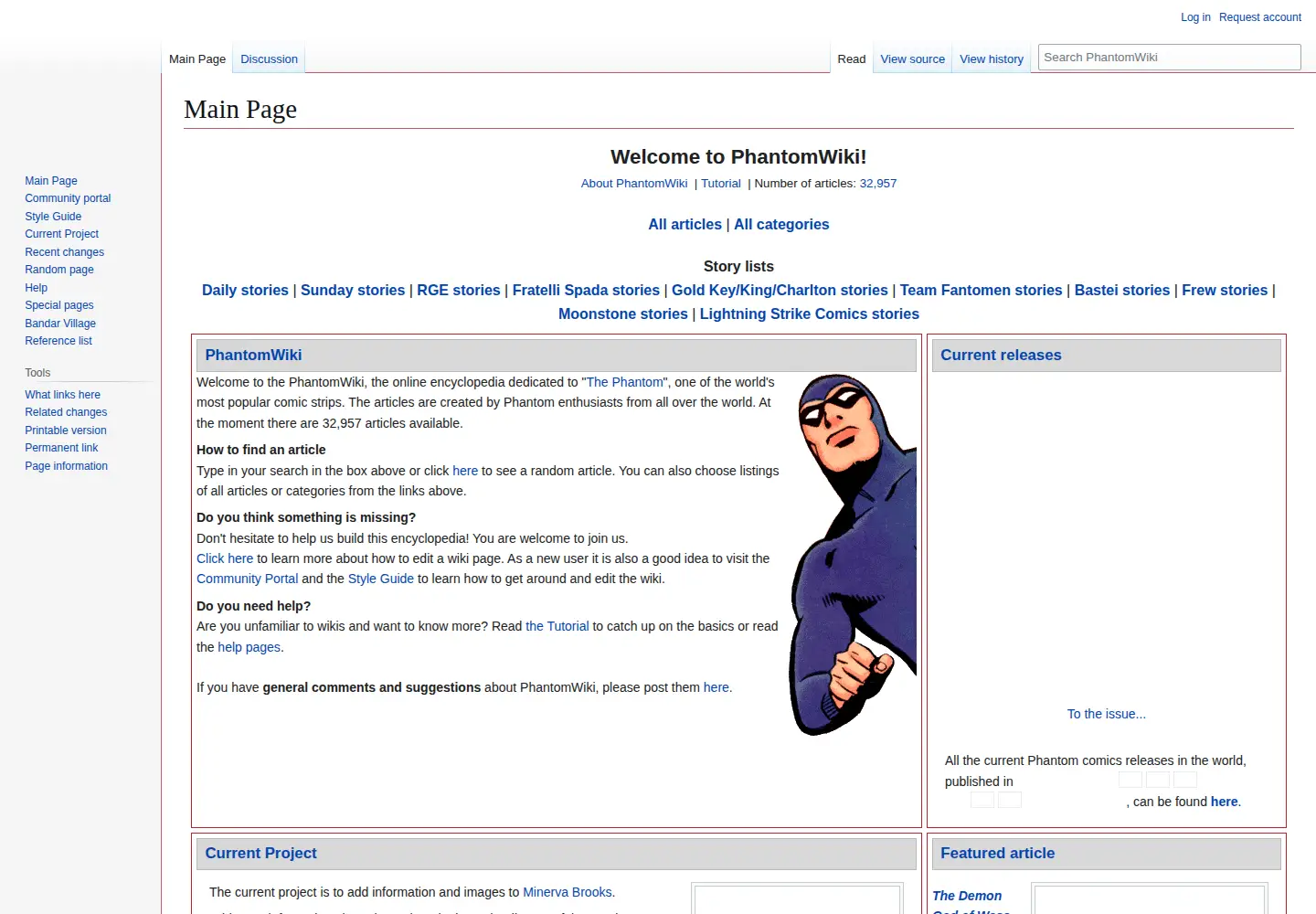Image resolution: width=1316 pixels, height=914 pixels.
Task: Click the PhantomWiki section heading
Action: coord(253,355)
